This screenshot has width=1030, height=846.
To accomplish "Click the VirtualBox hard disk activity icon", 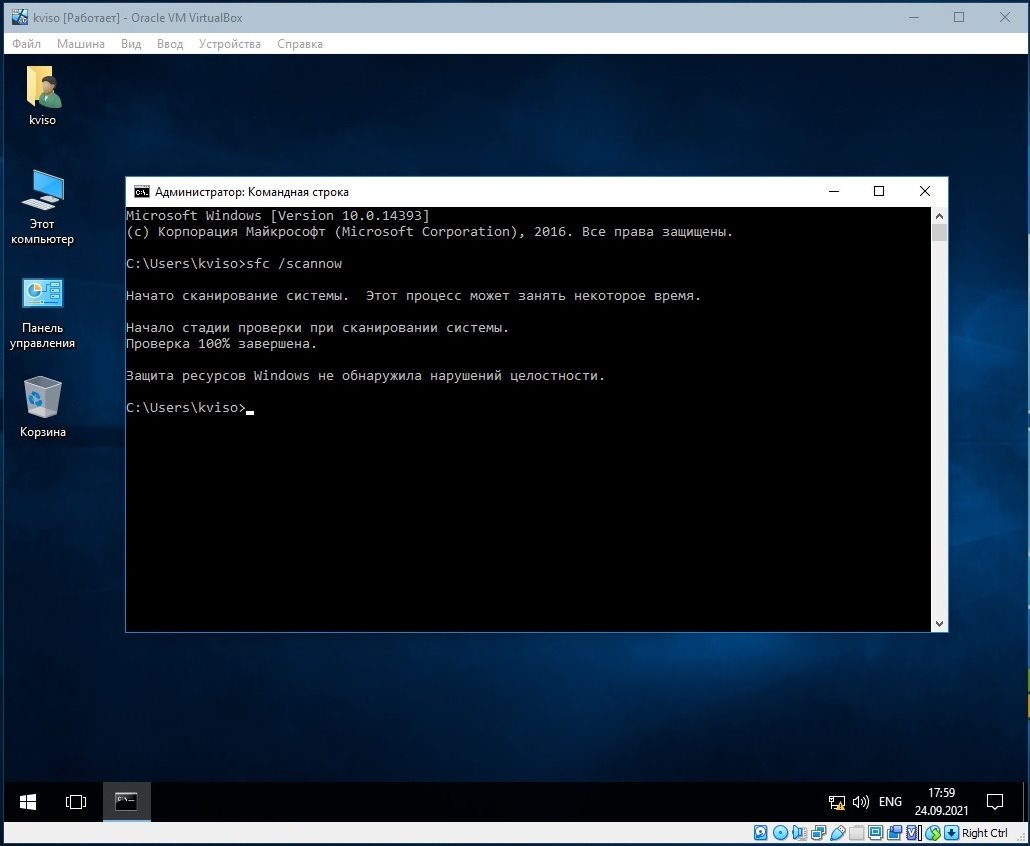I will [x=761, y=833].
